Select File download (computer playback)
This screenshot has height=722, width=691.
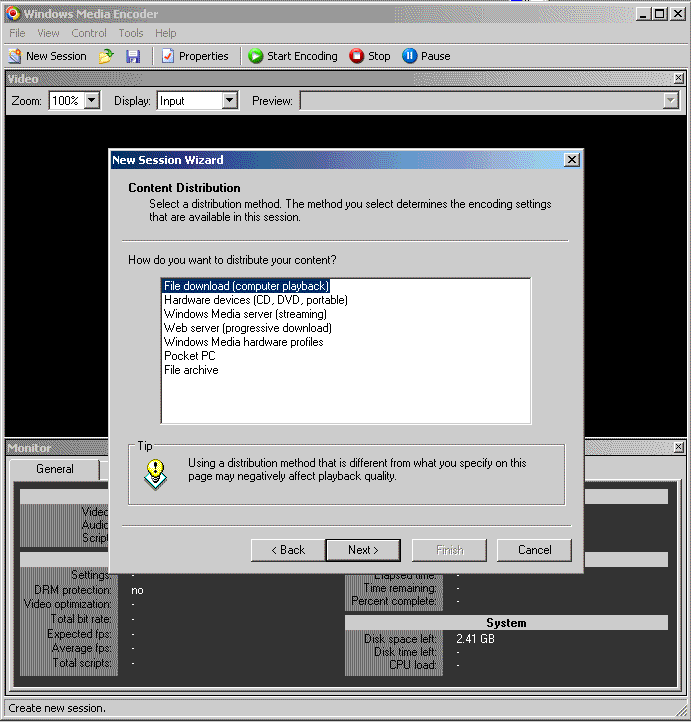point(246,286)
